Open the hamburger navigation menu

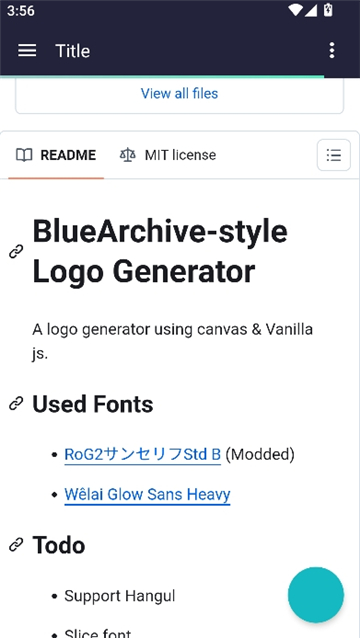tap(27, 51)
